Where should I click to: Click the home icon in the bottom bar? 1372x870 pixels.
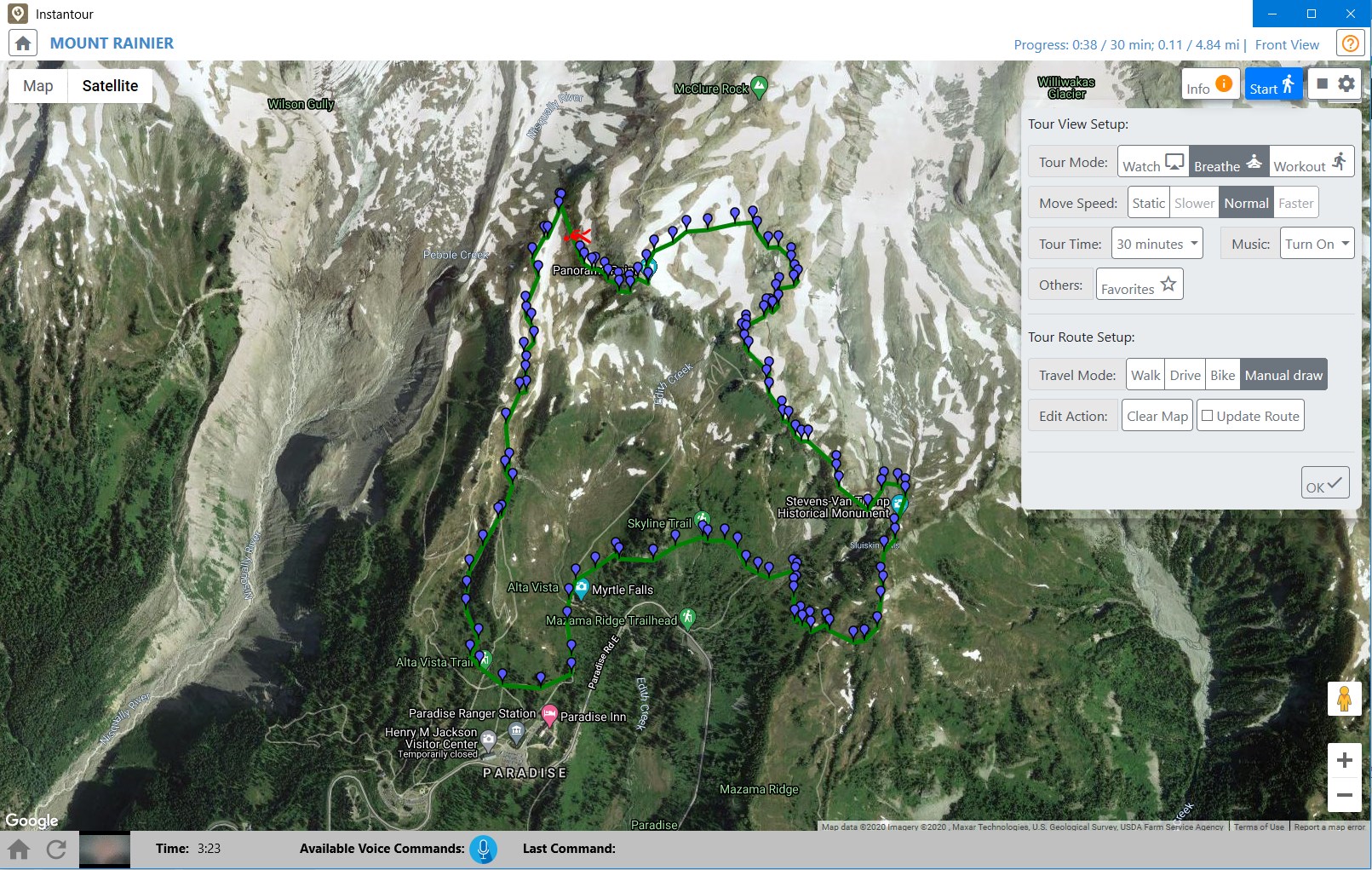click(x=19, y=850)
